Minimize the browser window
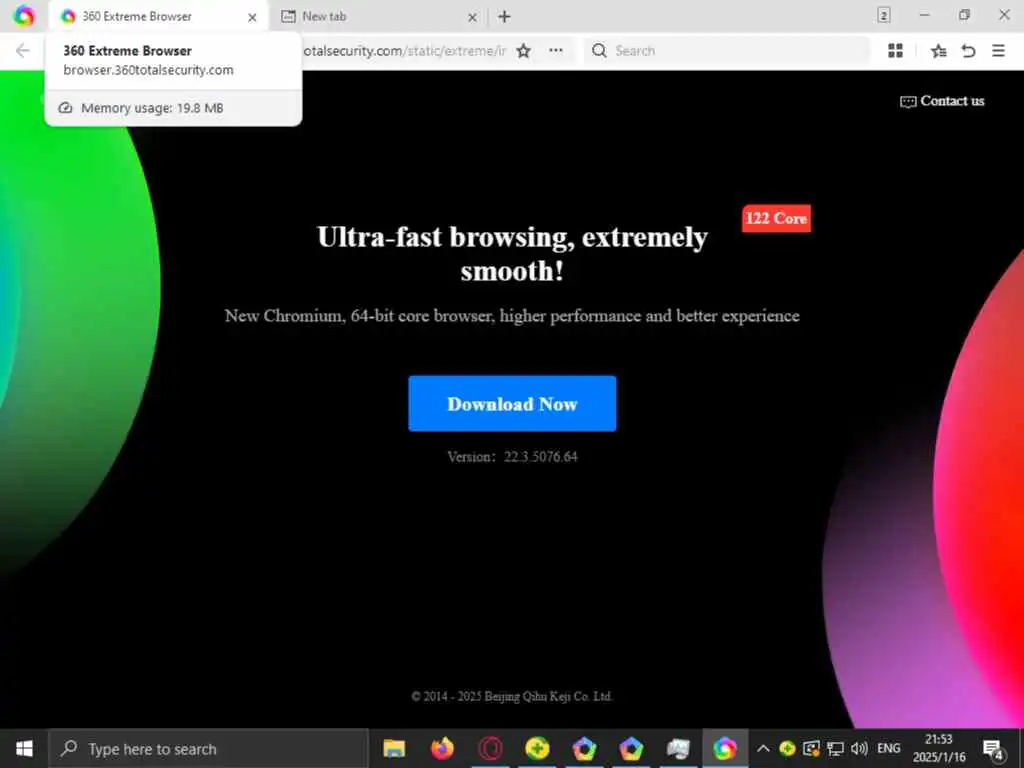Image resolution: width=1024 pixels, height=768 pixels. [x=924, y=16]
